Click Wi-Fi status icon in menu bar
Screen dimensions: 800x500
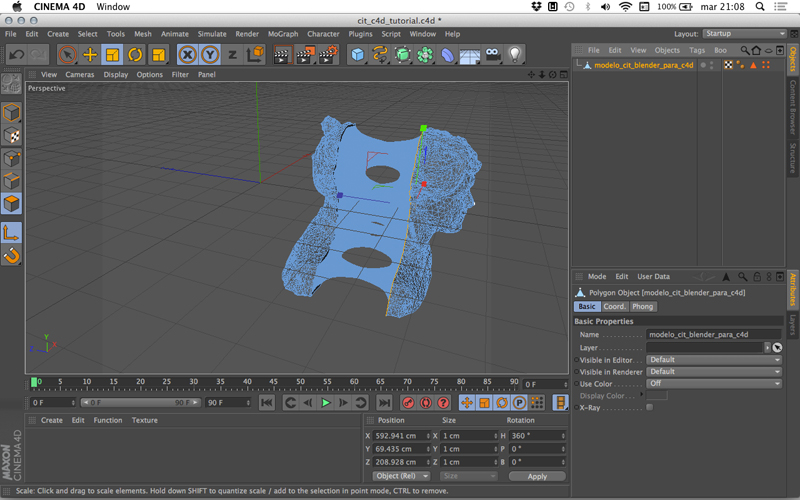point(625,7)
